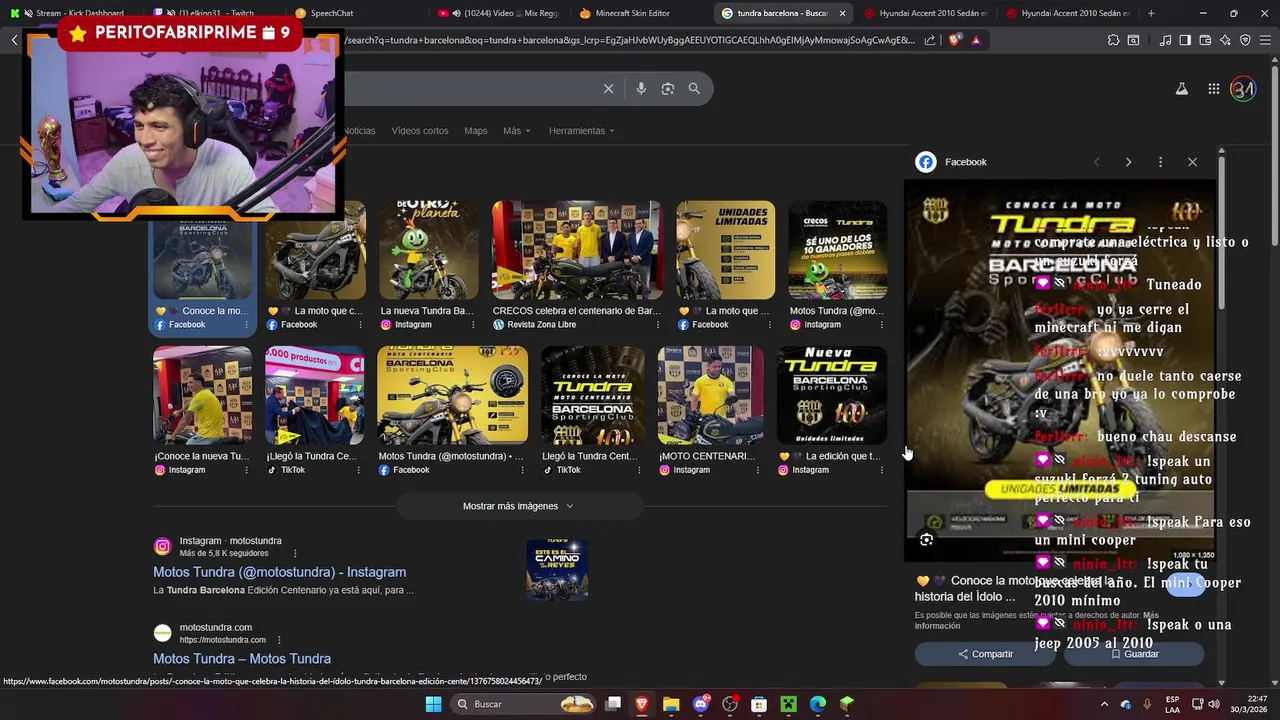Open preview panel three-dot options
Viewport: 1280px width, 720px height.
[1160, 162]
